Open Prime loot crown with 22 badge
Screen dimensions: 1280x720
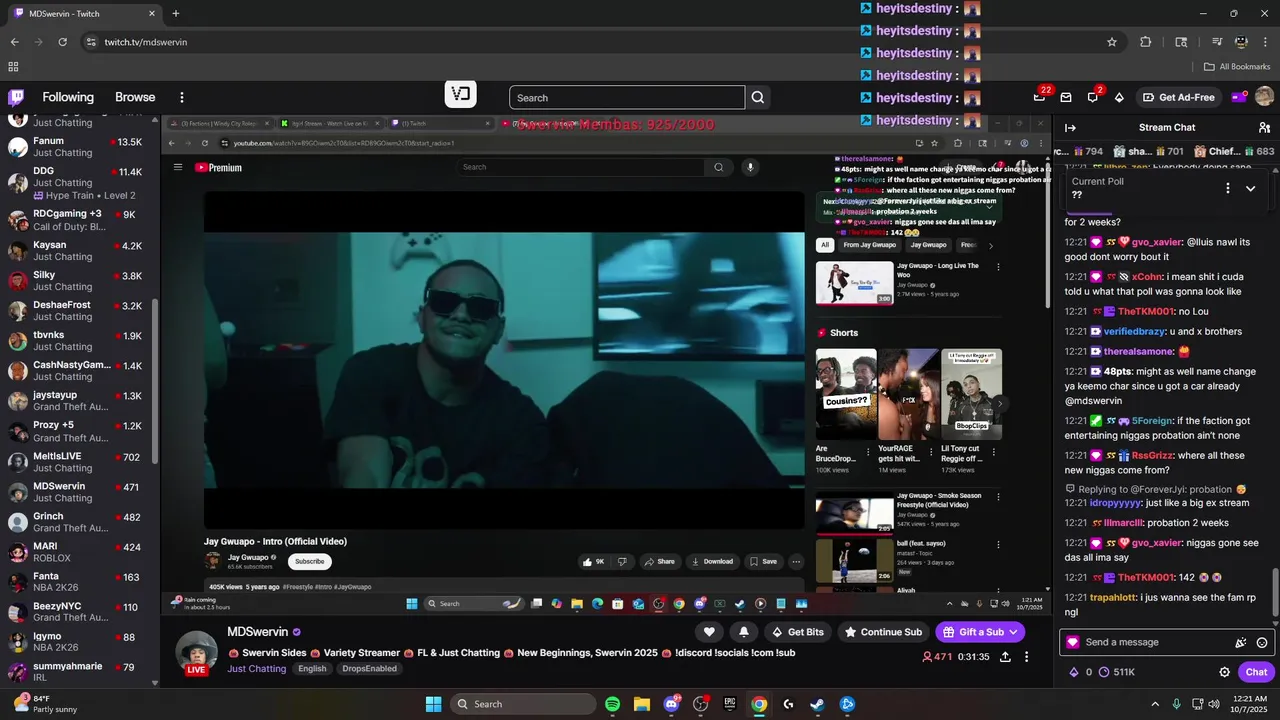[1040, 97]
